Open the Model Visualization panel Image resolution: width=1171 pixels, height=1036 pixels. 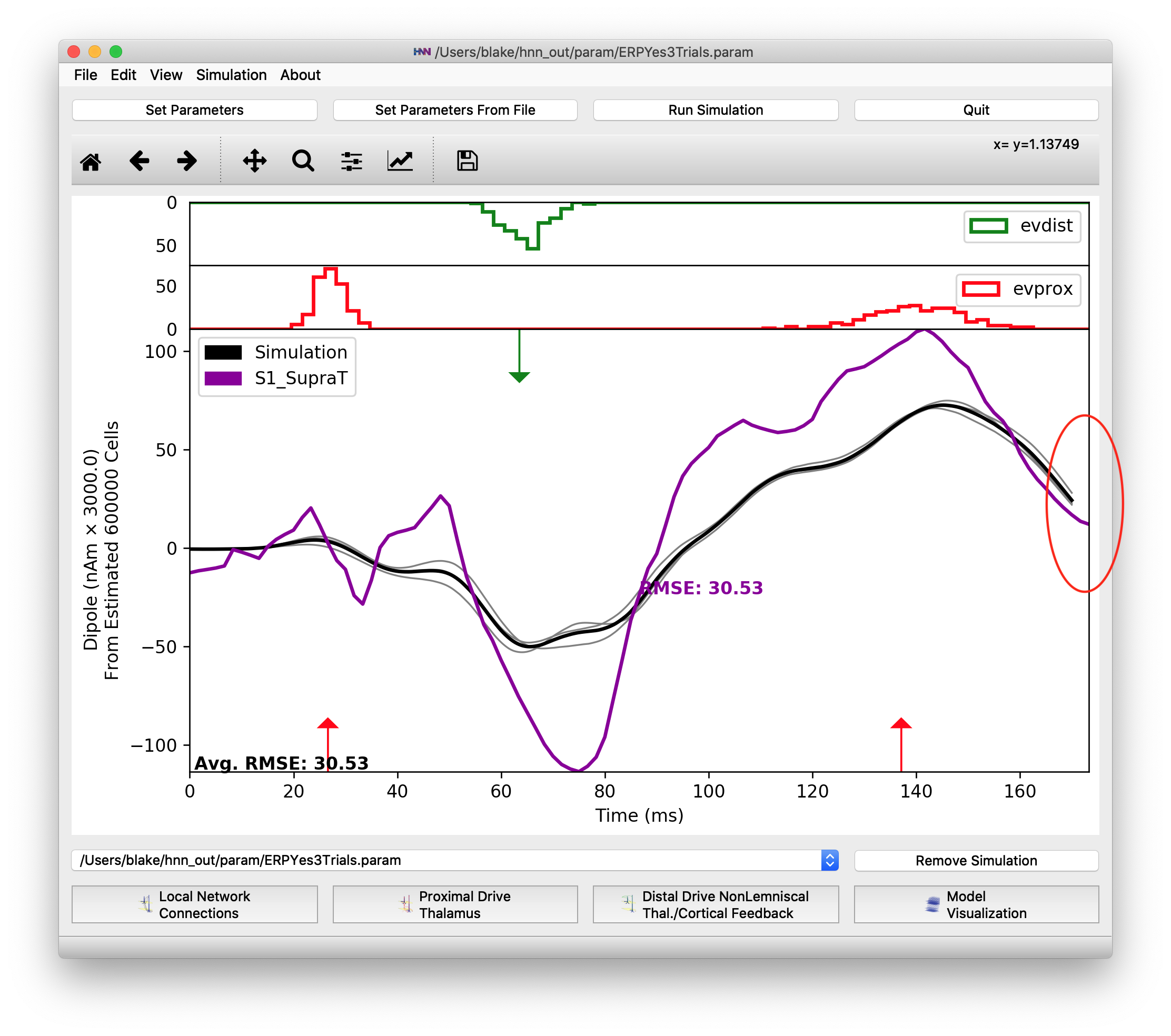[976, 904]
